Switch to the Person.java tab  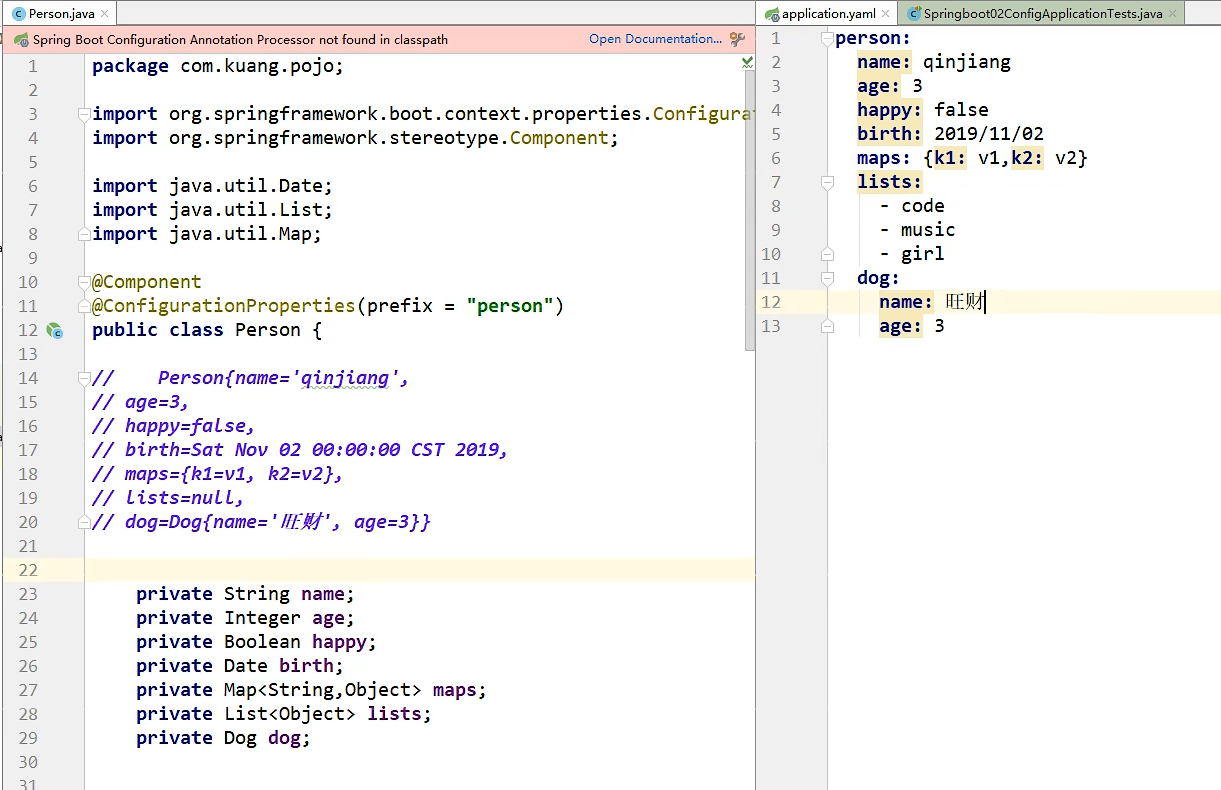61,14
